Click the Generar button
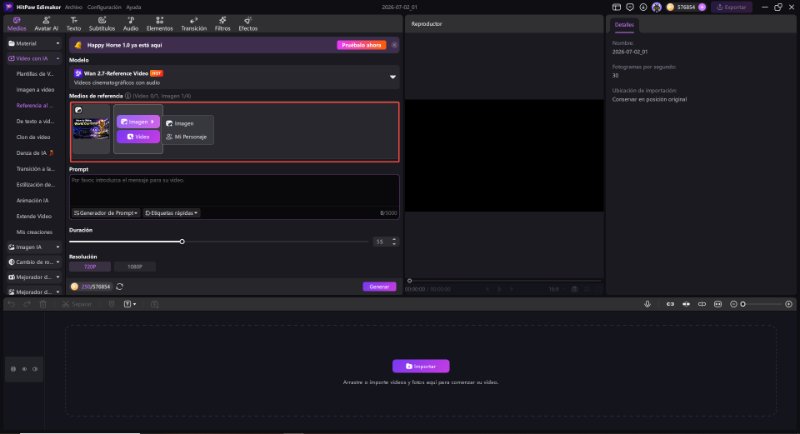Screen dimensions: 800x434 click(x=379, y=287)
